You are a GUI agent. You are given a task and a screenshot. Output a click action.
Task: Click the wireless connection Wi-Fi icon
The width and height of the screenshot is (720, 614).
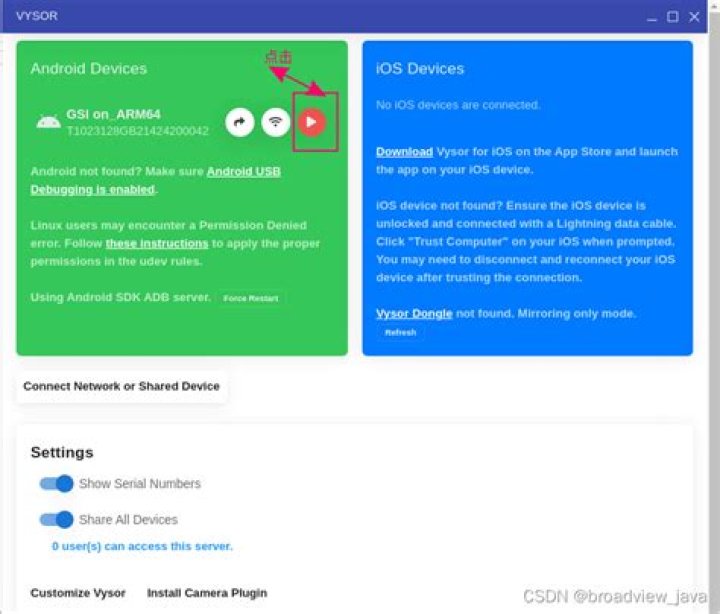pos(276,122)
